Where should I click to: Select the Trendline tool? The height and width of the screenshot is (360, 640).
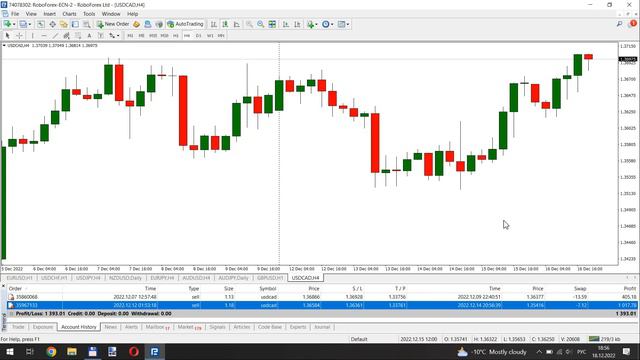(56, 36)
